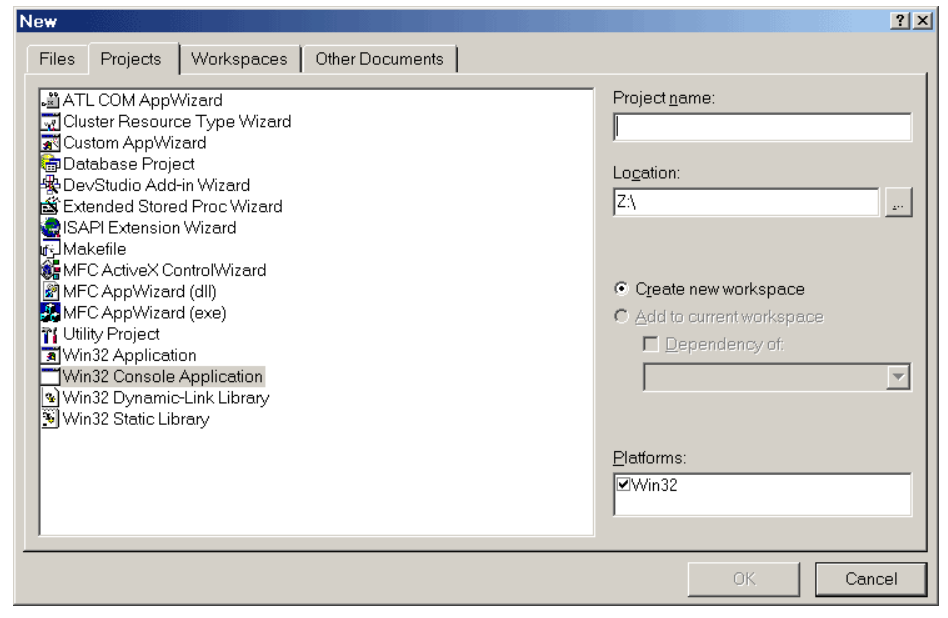The height and width of the screenshot is (618, 948).
Task: Select 'ATL COM AppWizard' in the list
Action: click(143, 100)
